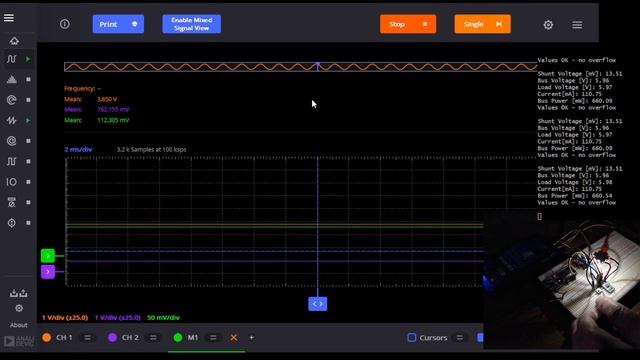
Task: Click the blue time trigger position handle below plot
Action: 318,304
